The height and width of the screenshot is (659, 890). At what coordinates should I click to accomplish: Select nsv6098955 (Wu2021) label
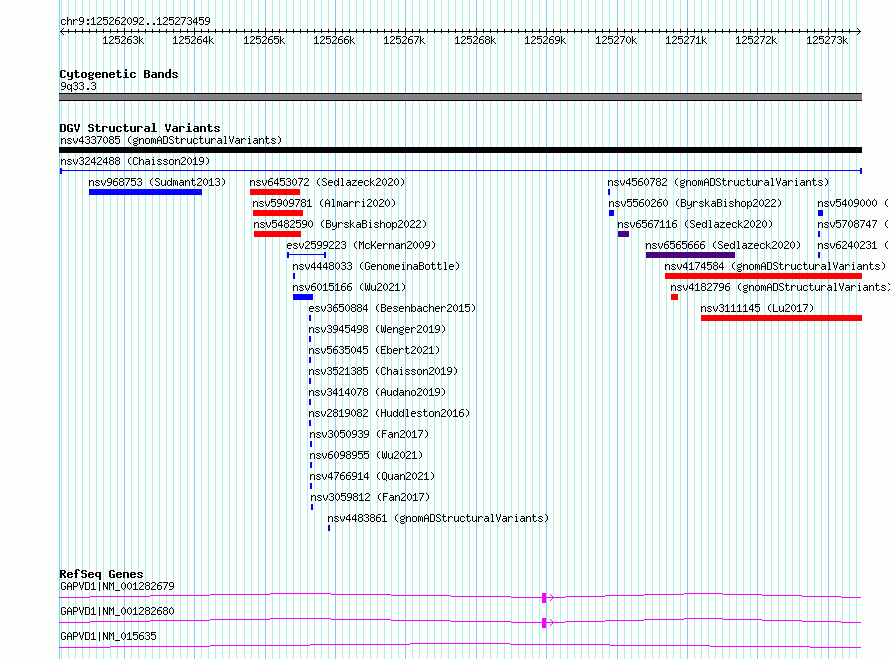point(366,455)
